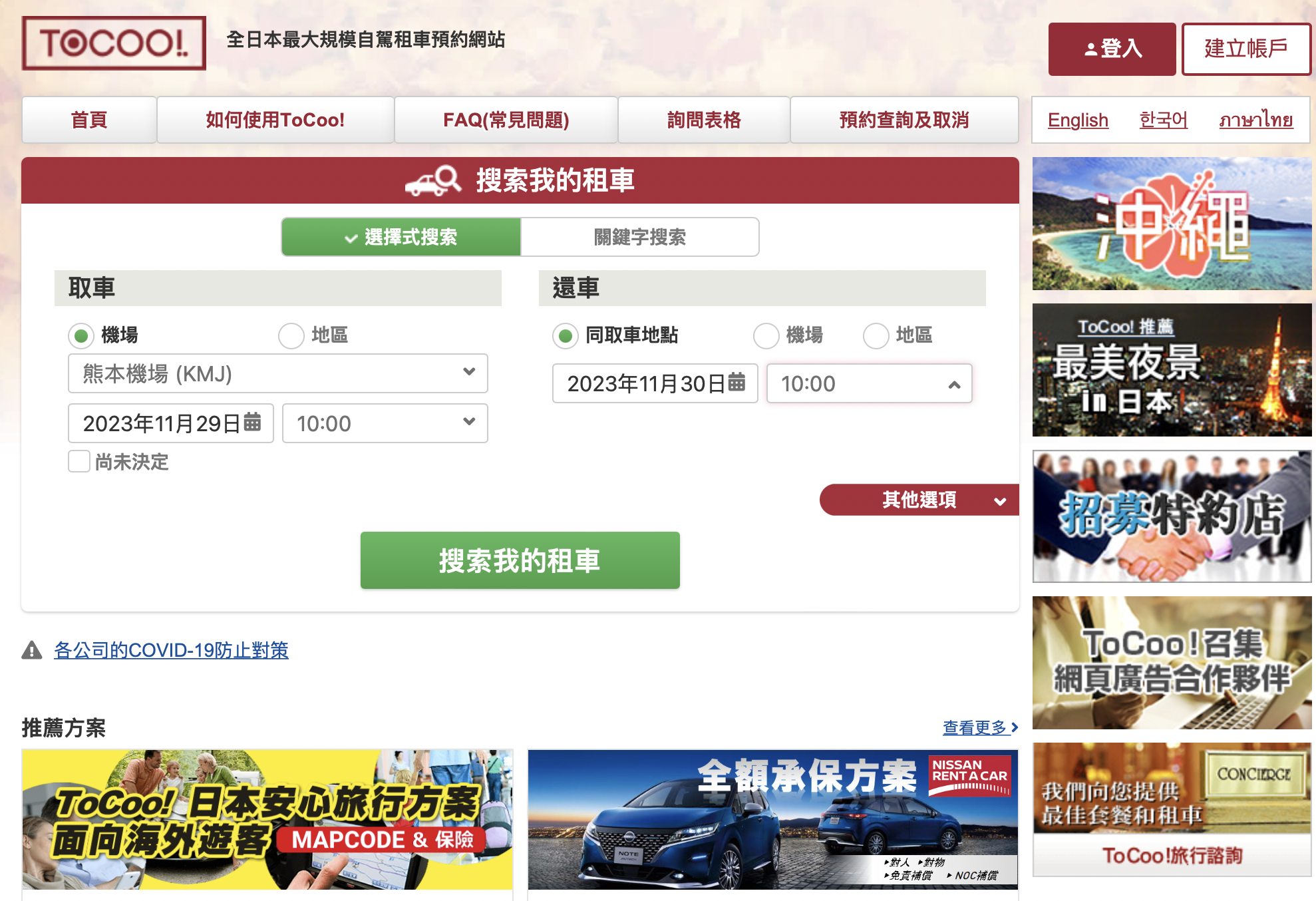
Task: Click the ToCoo! logo
Action: point(114,43)
